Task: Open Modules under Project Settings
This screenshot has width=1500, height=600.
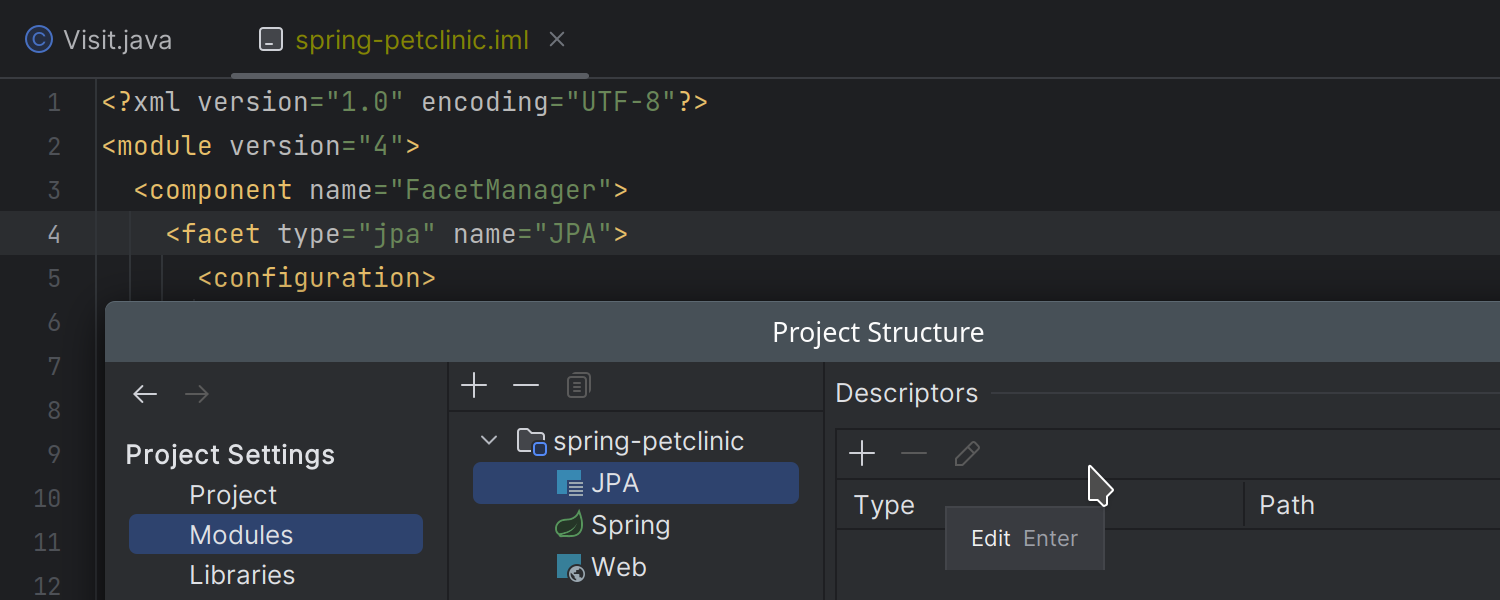Action: coord(241,535)
